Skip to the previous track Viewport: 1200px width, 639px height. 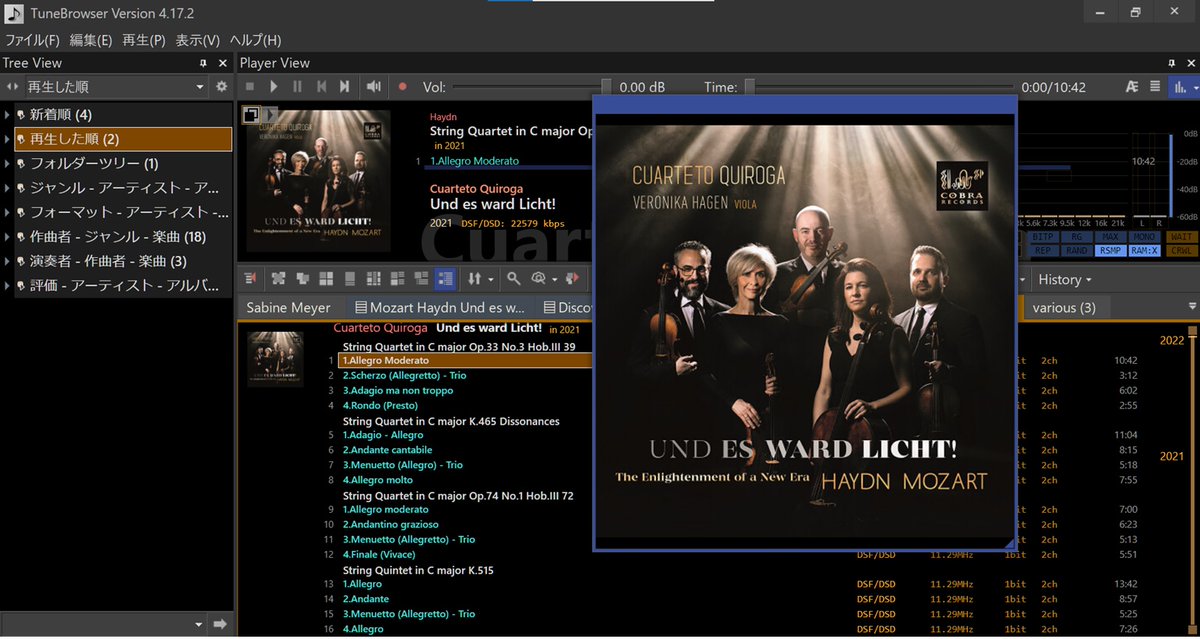pyautogui.click(x=321, y=87)
